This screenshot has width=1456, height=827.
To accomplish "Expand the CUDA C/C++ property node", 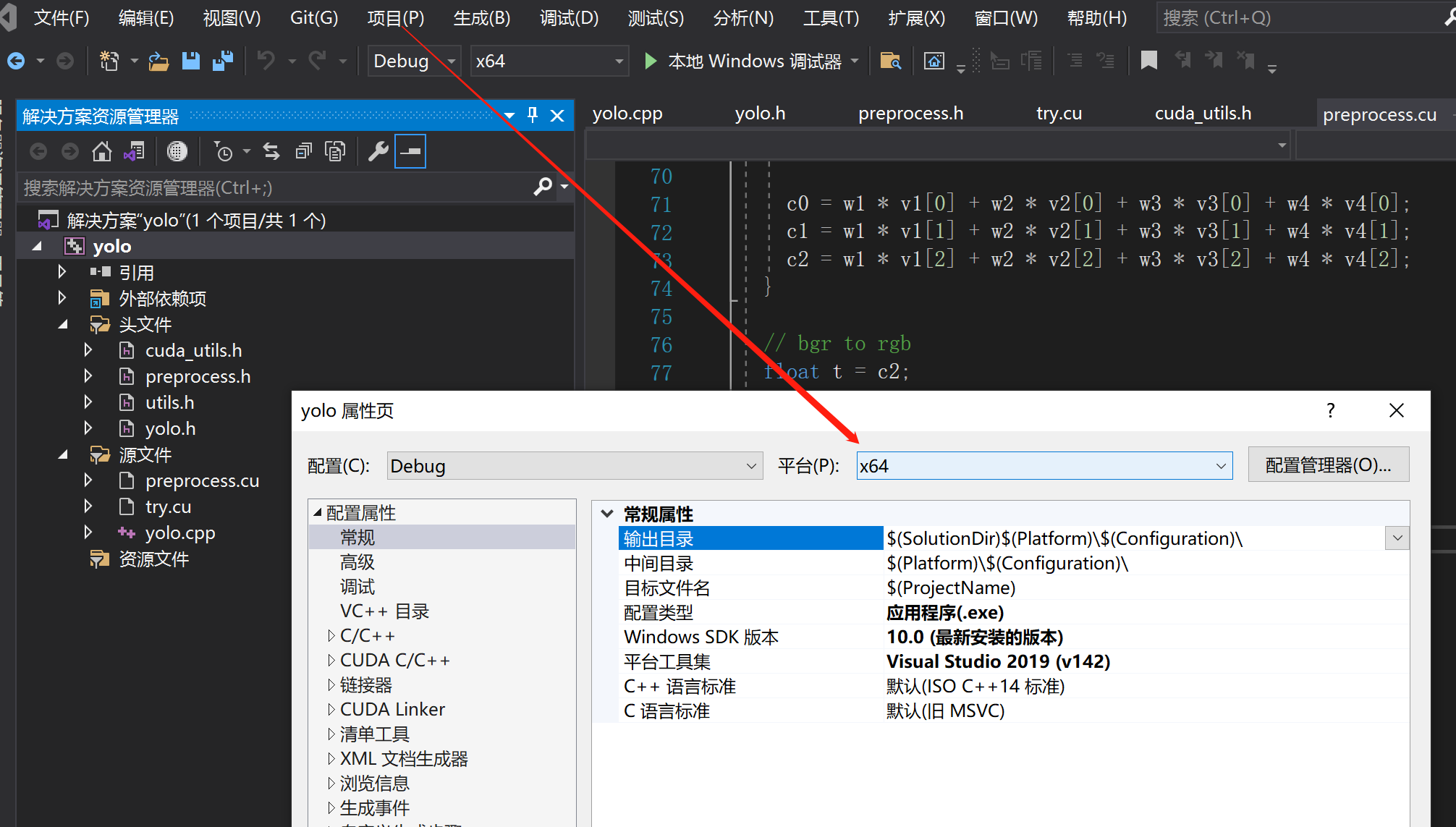I will 331,660.
